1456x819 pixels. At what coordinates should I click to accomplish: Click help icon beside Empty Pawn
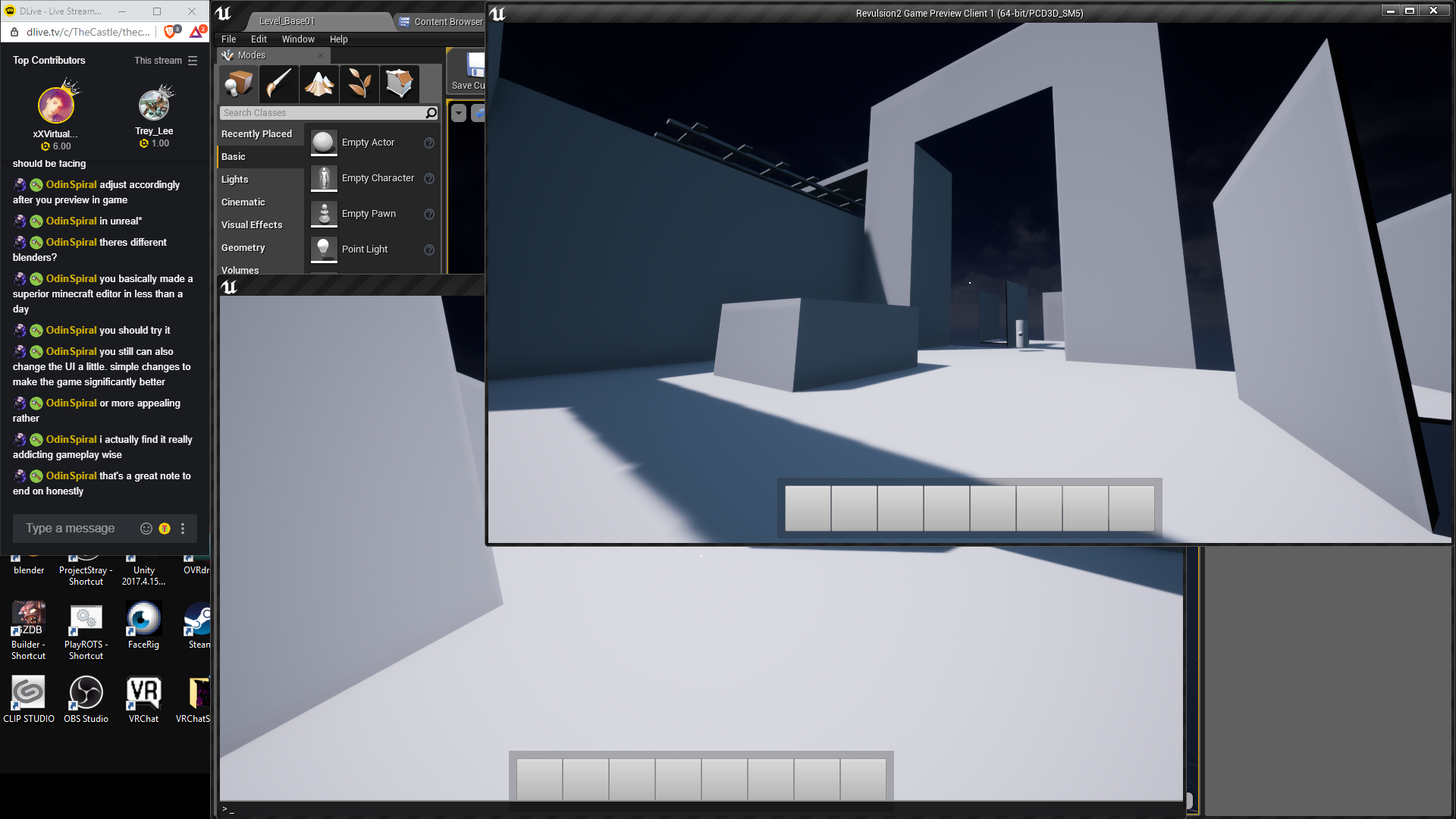click(429, 214)
